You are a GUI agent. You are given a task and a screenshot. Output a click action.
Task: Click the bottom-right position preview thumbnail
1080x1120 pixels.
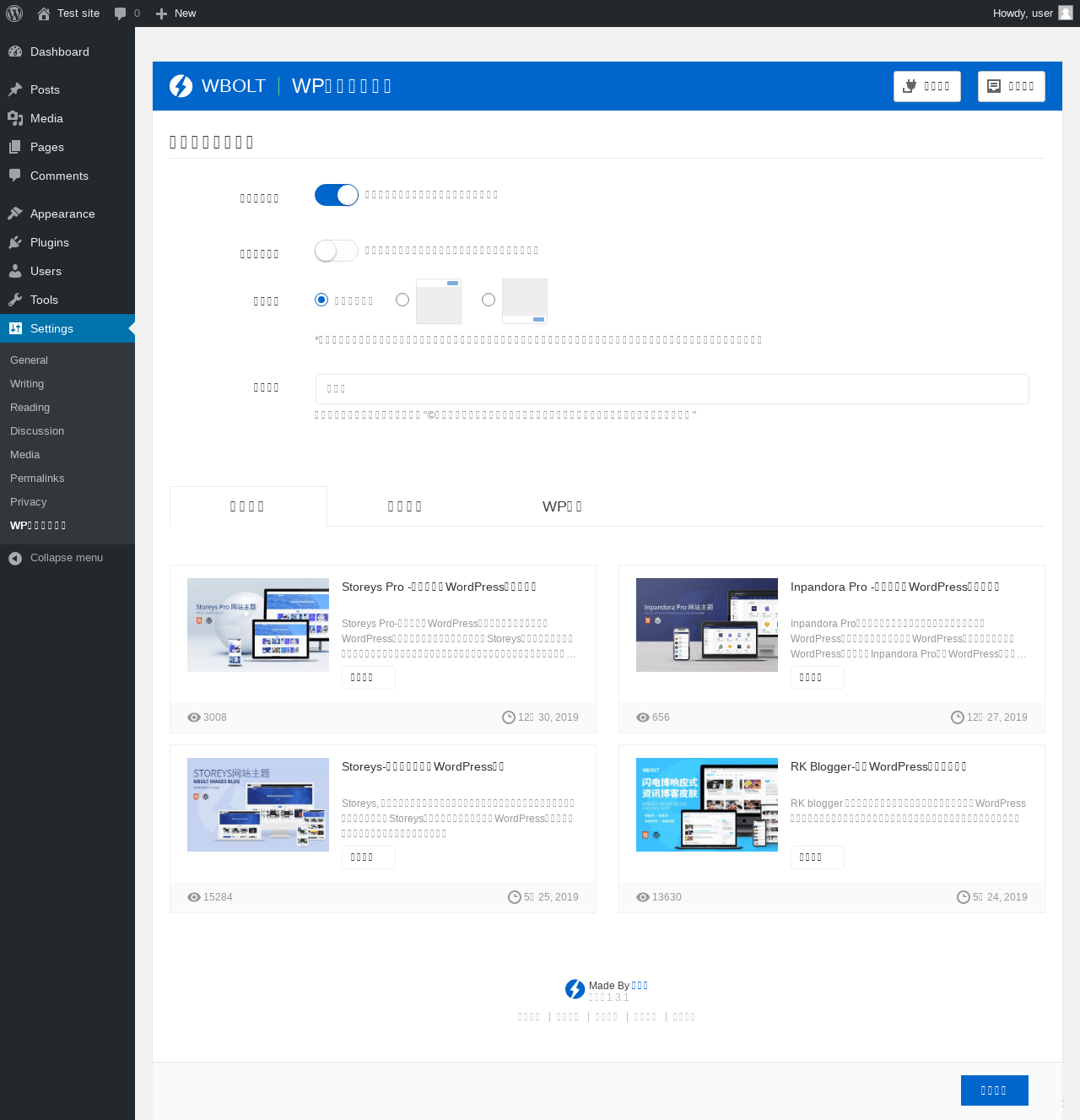click(525, 301)
